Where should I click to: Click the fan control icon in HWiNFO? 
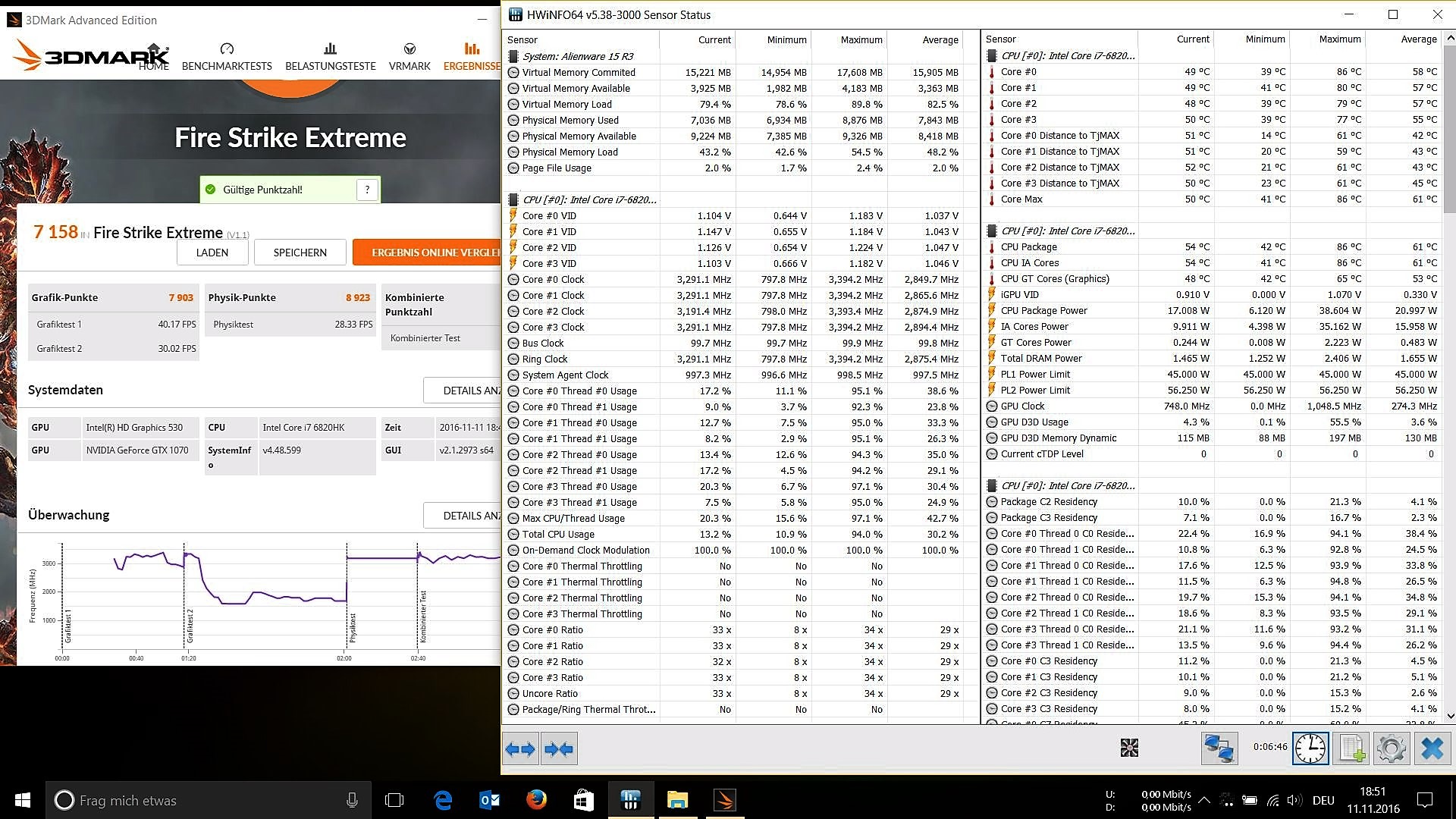(x=1129, y=748)
